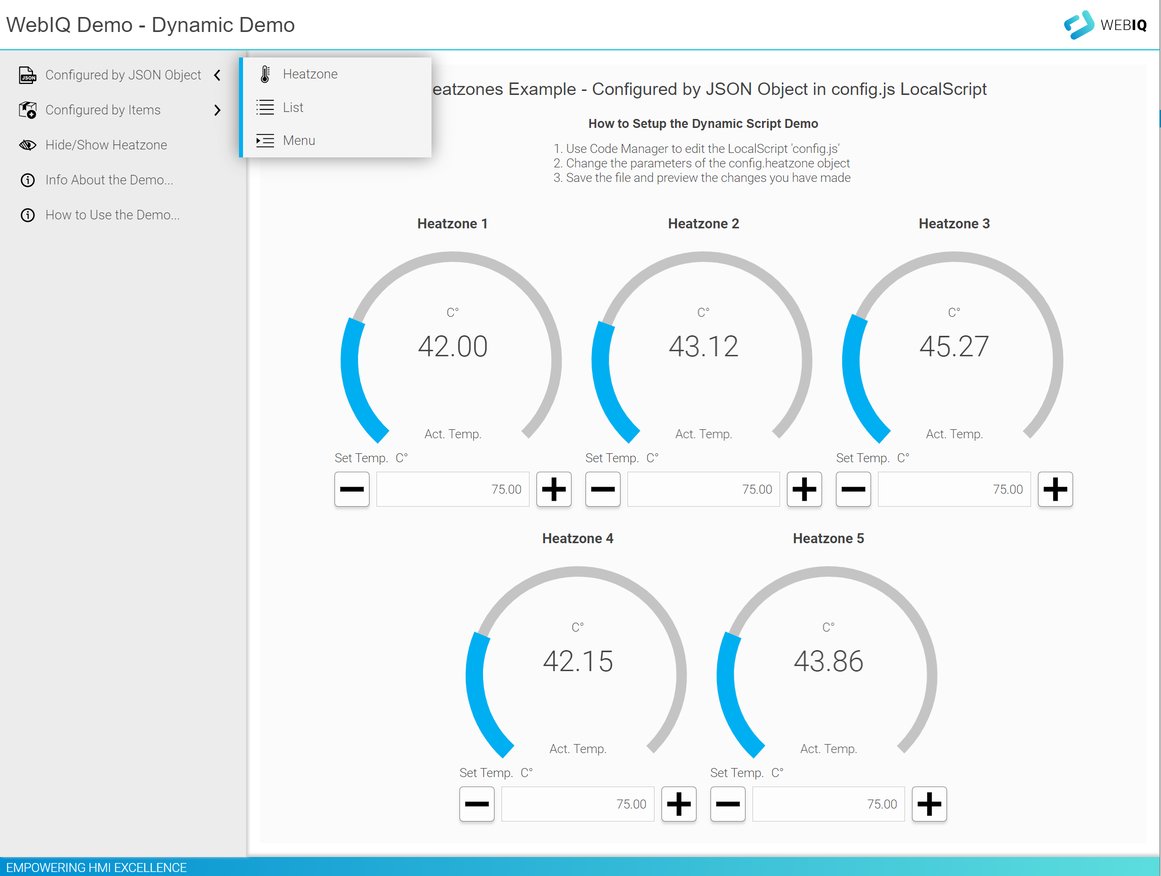Increase Heatzone 1 set temperature with plus button
Viewport: 1161px width, 876px height.
(x=553, y=489)
